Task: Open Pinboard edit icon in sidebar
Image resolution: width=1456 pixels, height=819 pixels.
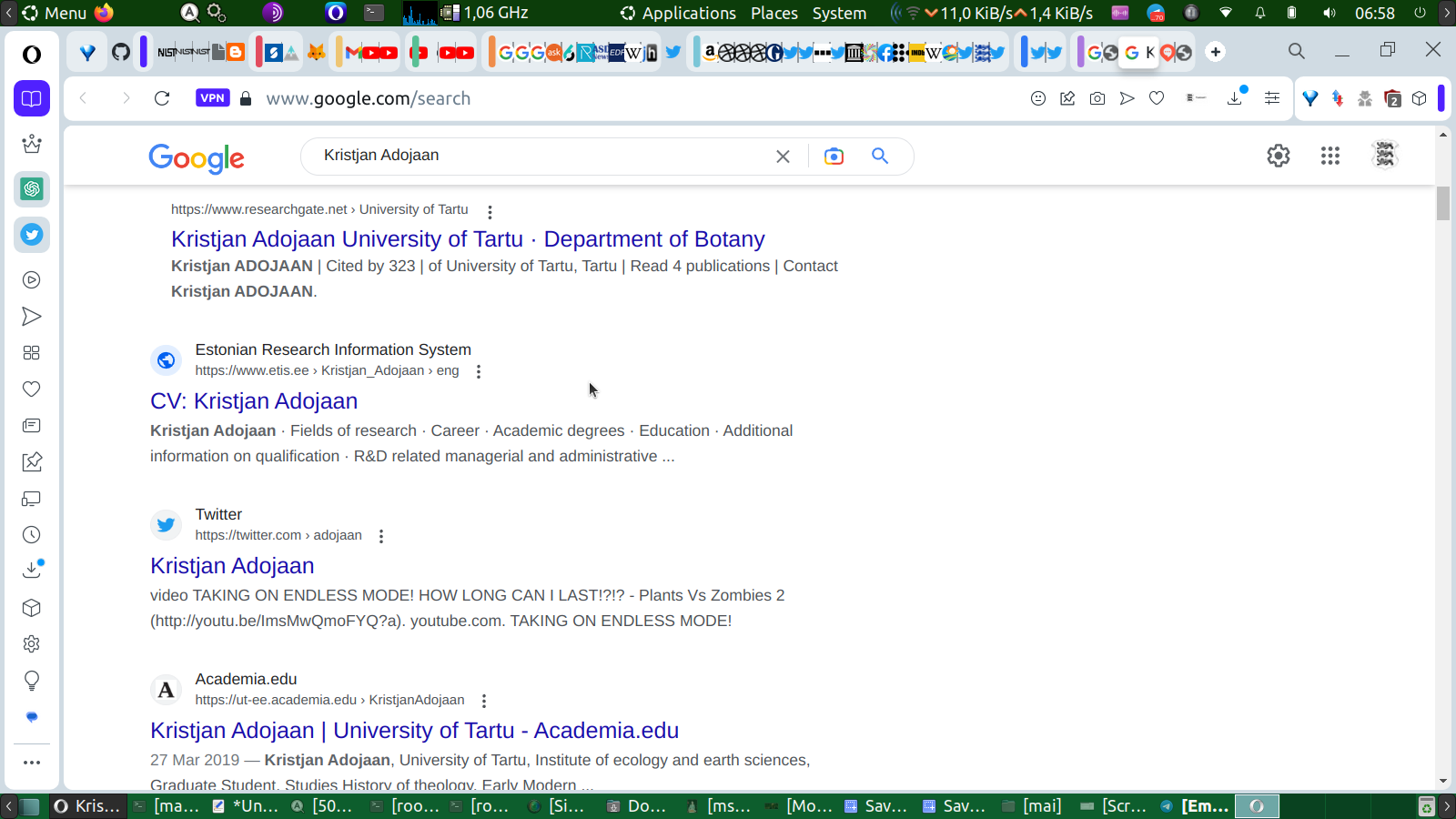Action: [32, 462]
